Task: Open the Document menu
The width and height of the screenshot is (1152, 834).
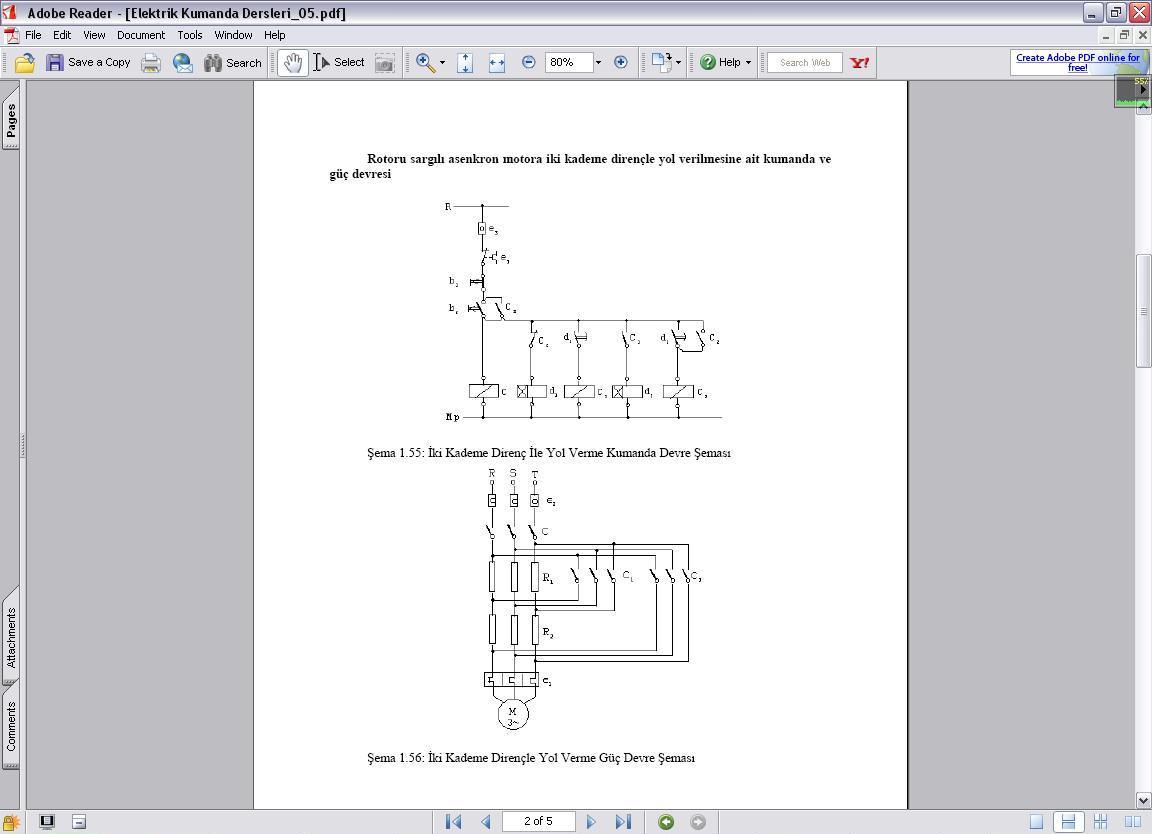Action: point(140,35)
